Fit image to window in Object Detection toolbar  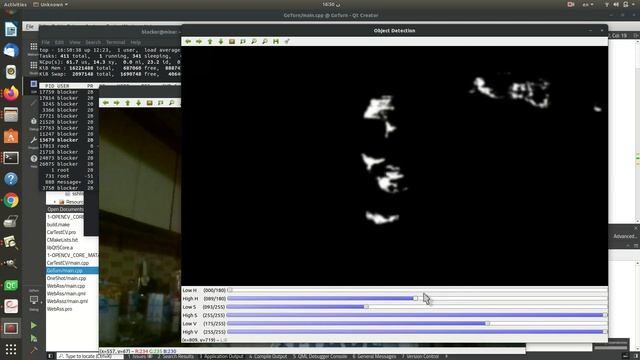pyautogui.click(x=243, y=42)
